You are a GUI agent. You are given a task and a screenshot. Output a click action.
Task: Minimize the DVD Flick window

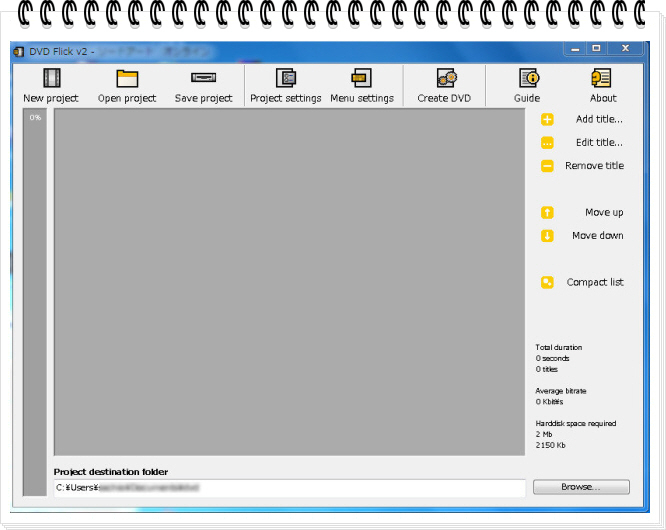(576, 48)
